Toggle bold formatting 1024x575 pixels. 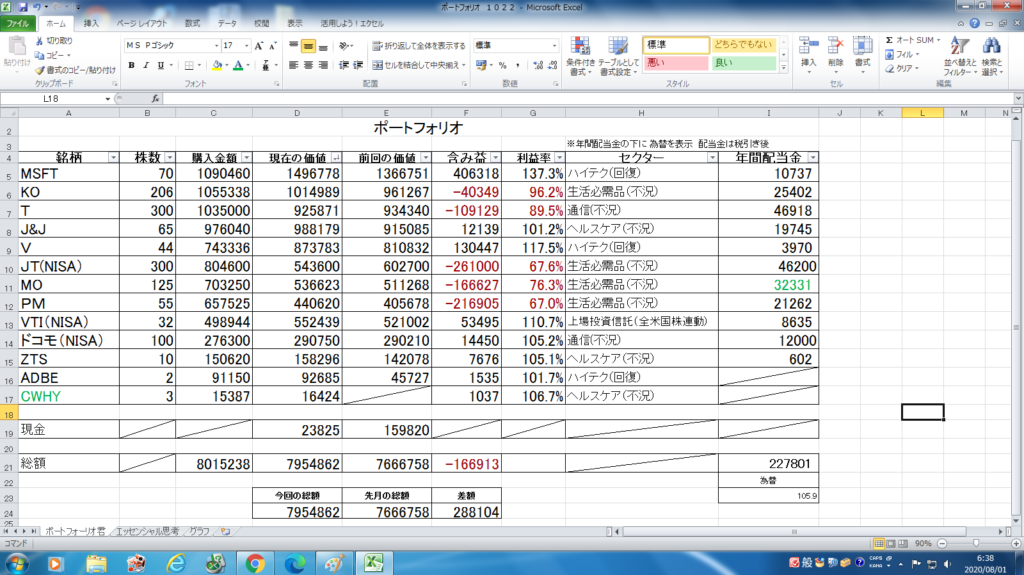[x=131, y=65]
